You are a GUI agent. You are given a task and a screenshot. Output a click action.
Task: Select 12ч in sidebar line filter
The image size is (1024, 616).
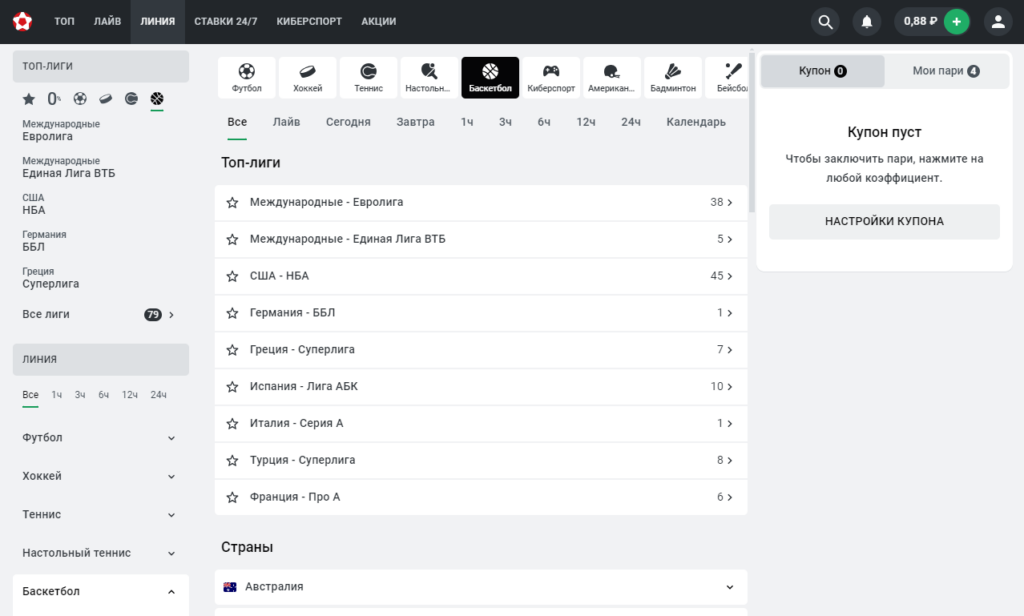[129, 395]
